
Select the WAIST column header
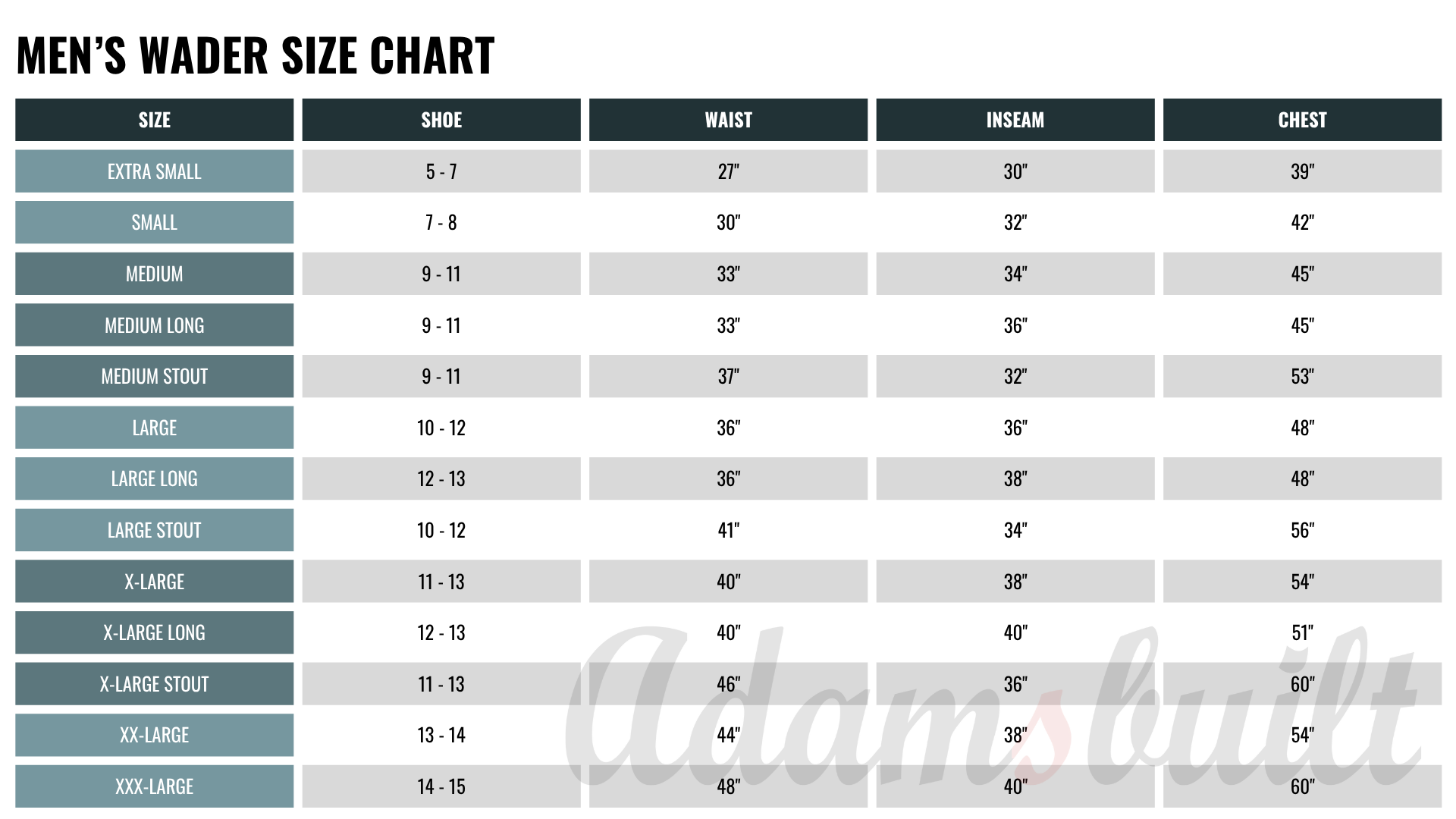click(728, 120)
